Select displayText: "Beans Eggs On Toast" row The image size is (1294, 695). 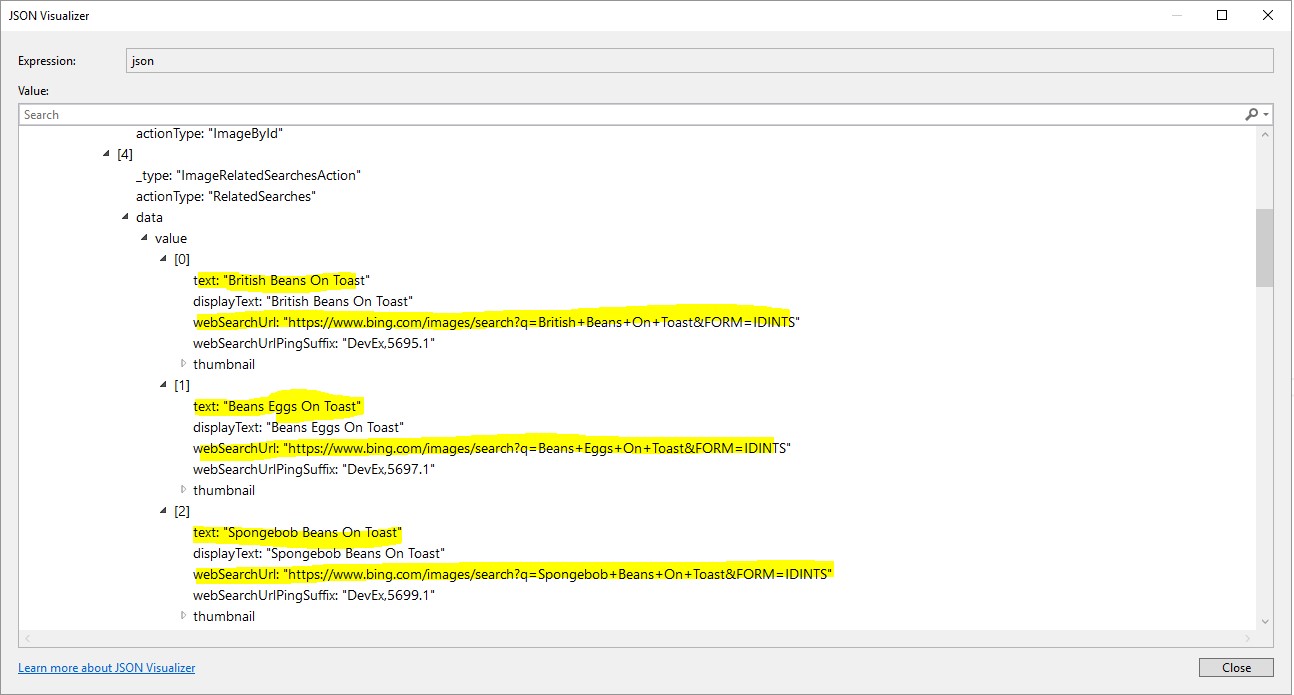click(299, 427)
